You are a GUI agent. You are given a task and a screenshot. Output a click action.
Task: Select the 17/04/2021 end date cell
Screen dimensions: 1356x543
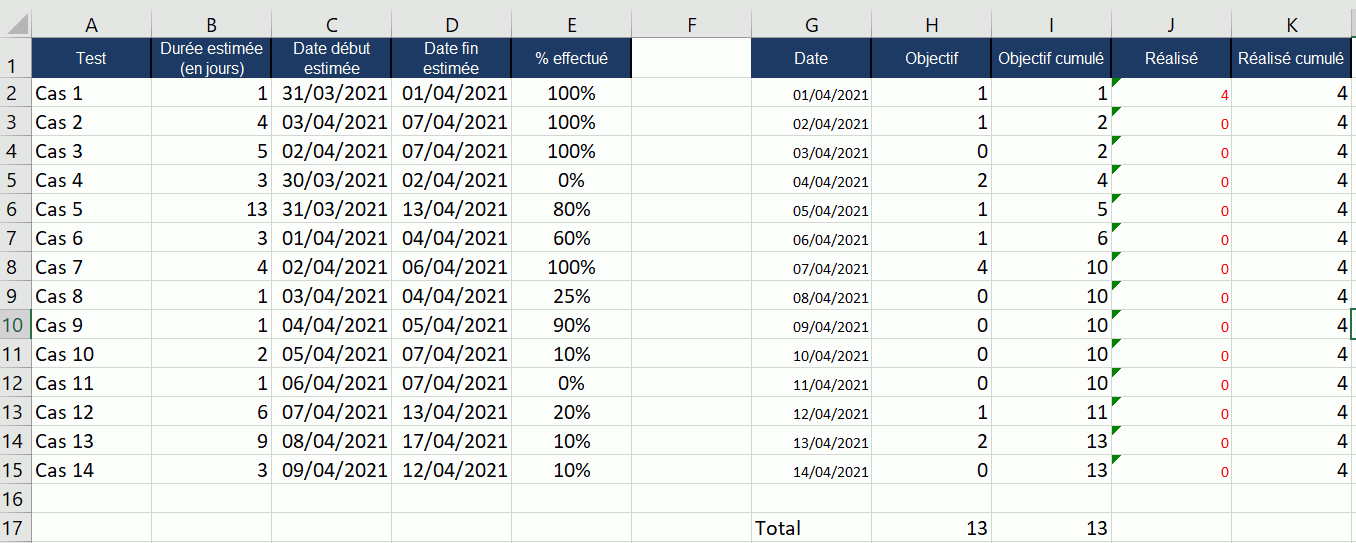coord(451,441)
